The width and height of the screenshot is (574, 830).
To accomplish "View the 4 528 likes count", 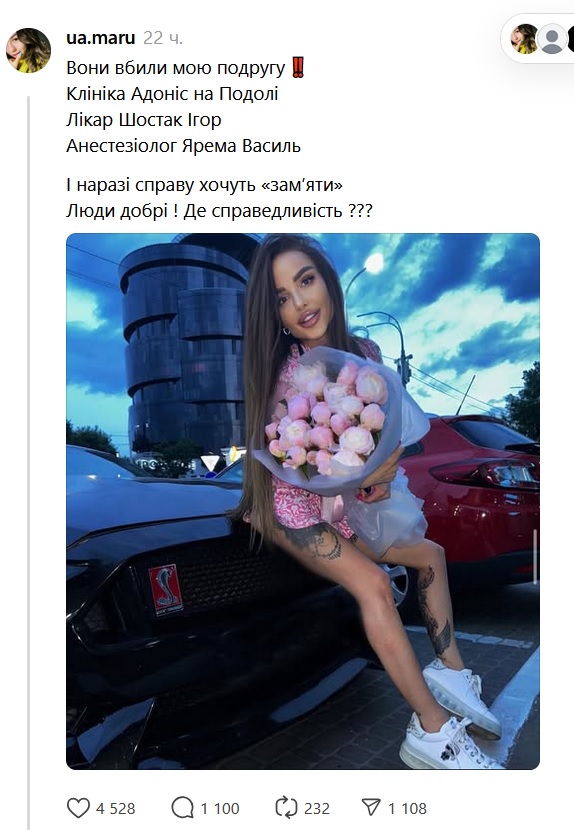I will pos(115,809).
